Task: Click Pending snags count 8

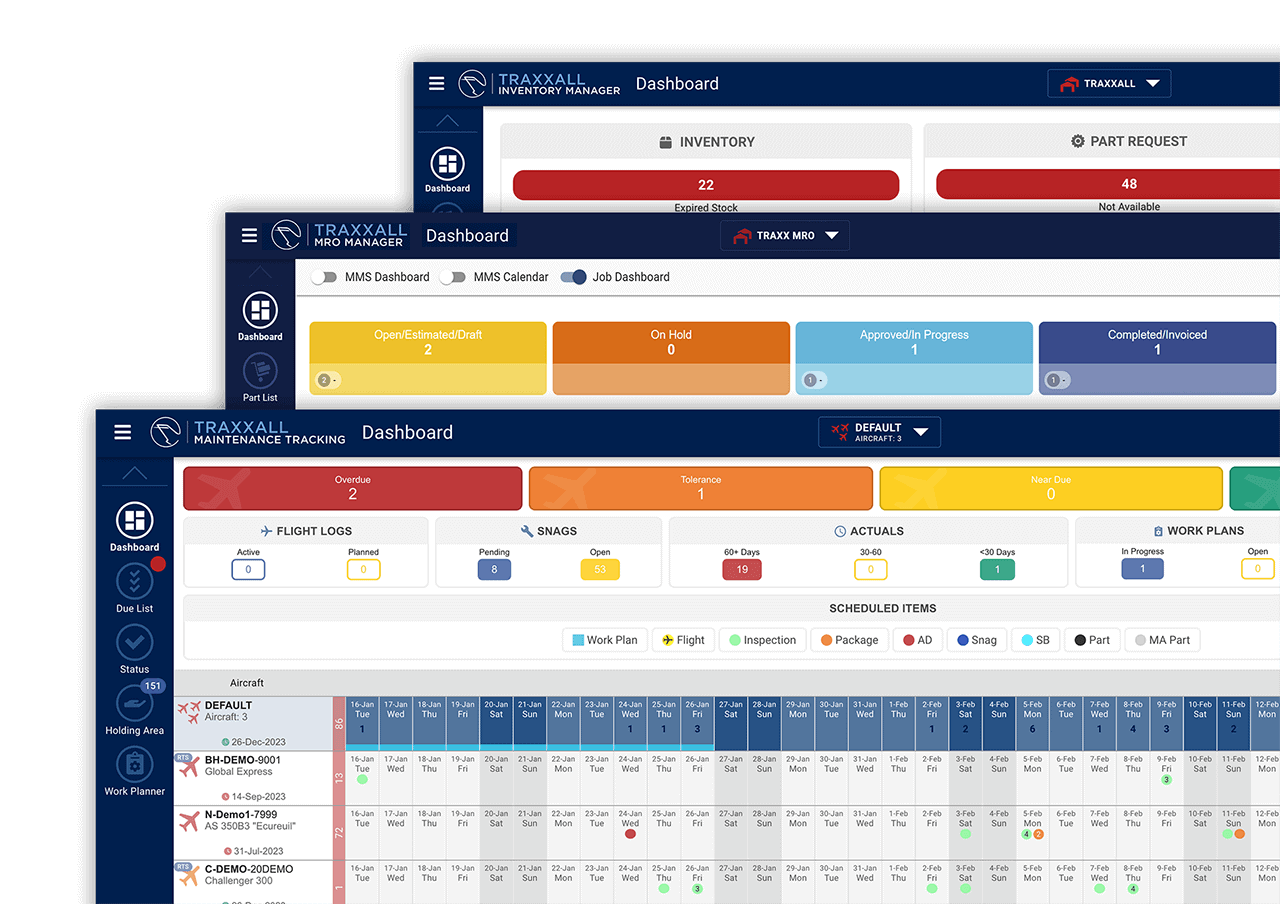Action: (x=494, y=570)
